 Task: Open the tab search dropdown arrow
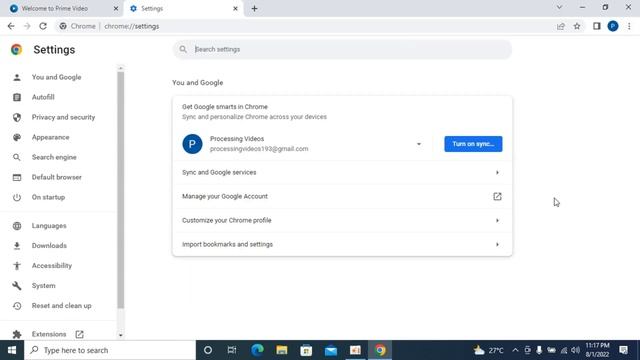point(559,7)
